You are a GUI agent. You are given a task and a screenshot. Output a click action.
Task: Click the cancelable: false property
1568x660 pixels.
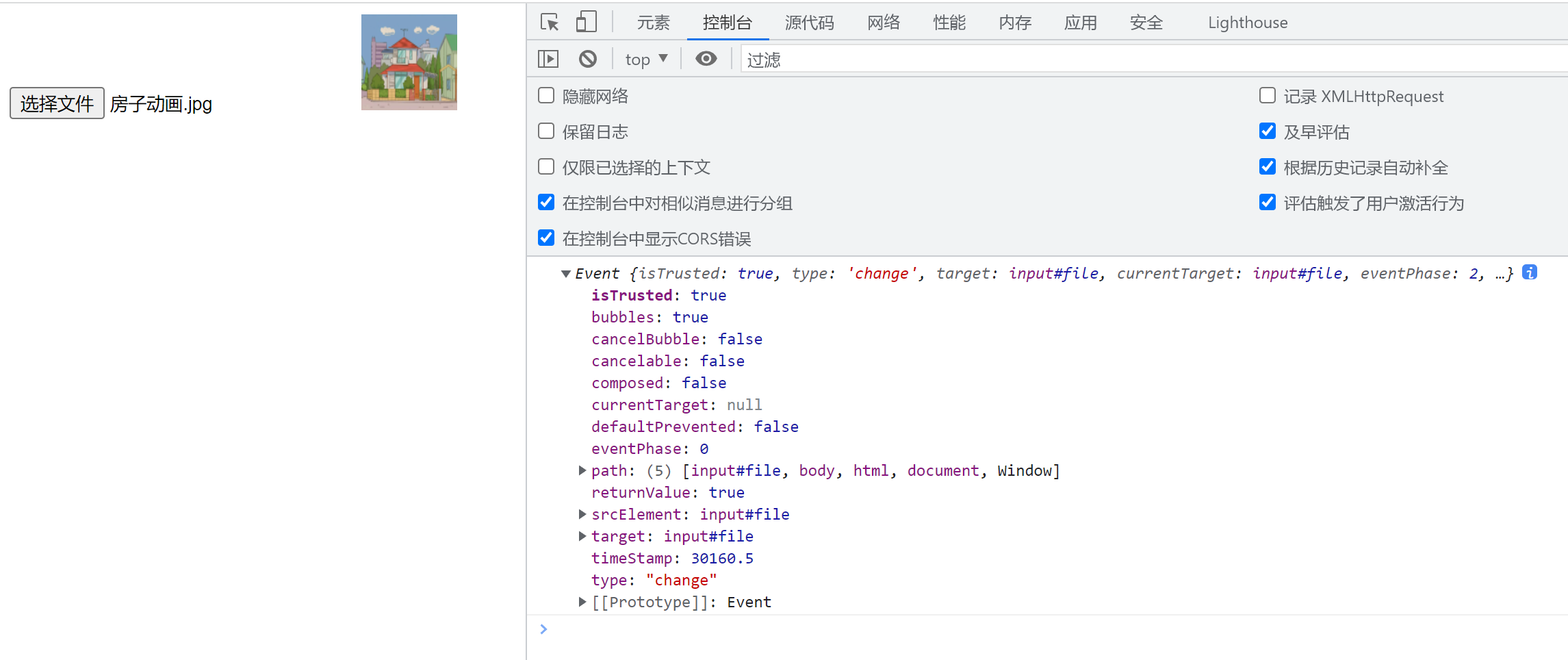668,361
